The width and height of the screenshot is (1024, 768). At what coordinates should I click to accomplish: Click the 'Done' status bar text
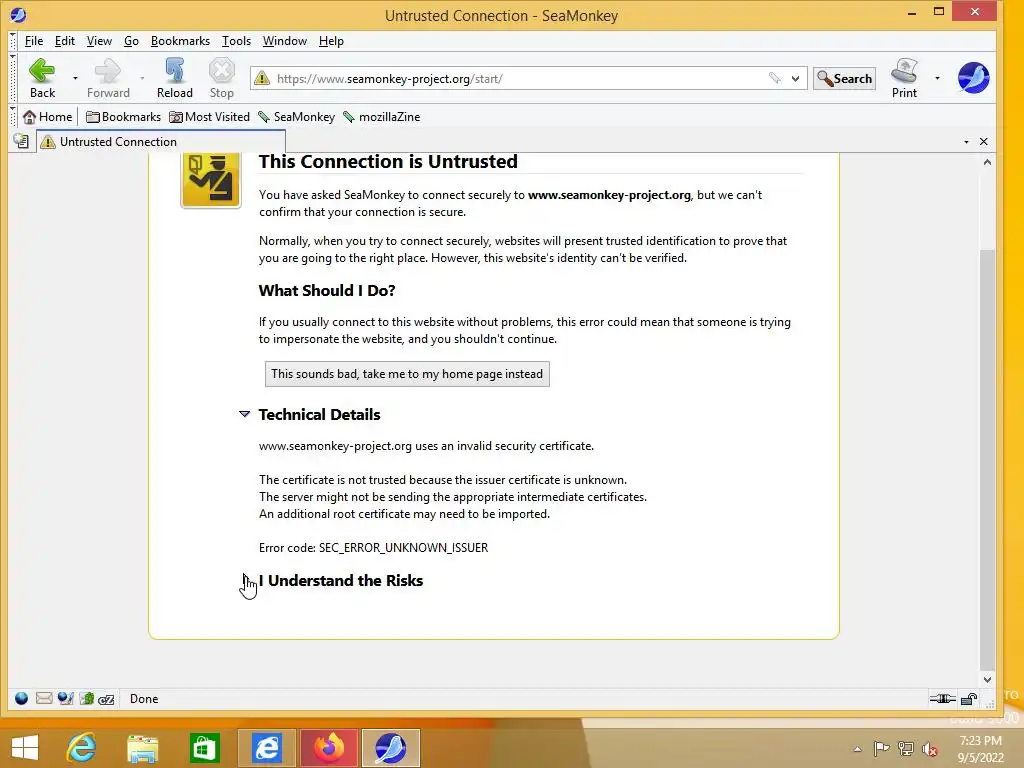[x=144, y=699]
